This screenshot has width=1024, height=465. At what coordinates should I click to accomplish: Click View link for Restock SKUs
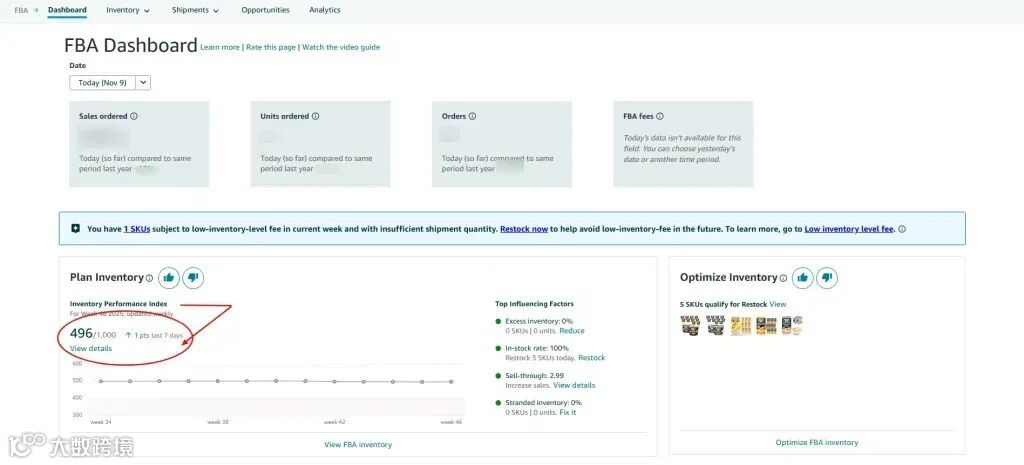[778, 304]
